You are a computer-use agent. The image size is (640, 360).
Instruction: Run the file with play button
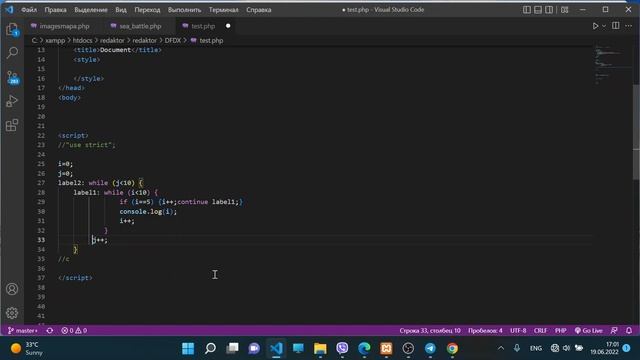tap(595, 26)
